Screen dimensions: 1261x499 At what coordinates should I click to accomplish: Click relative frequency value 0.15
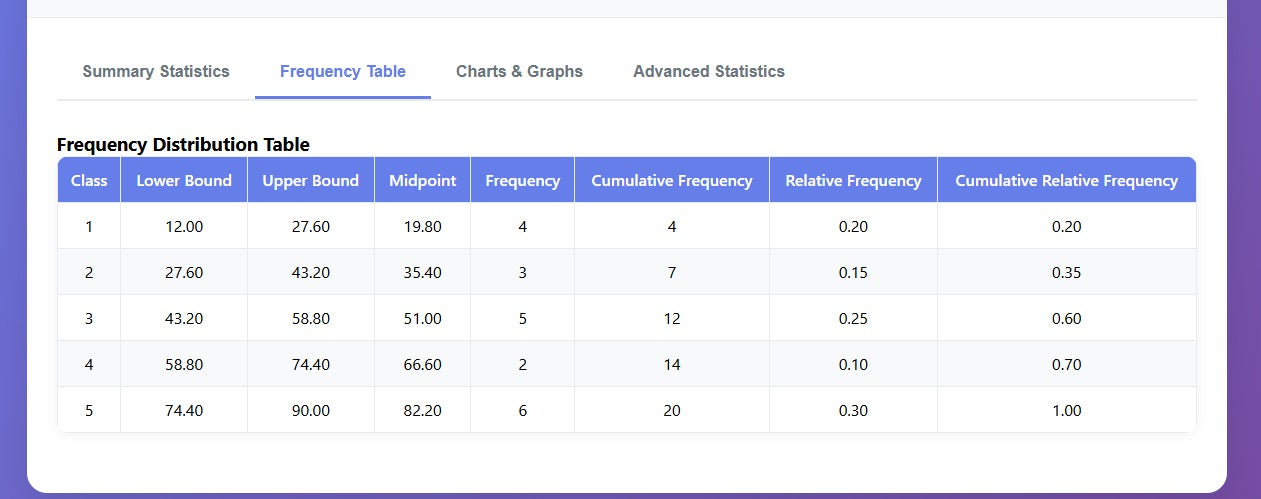click(854, 273)
